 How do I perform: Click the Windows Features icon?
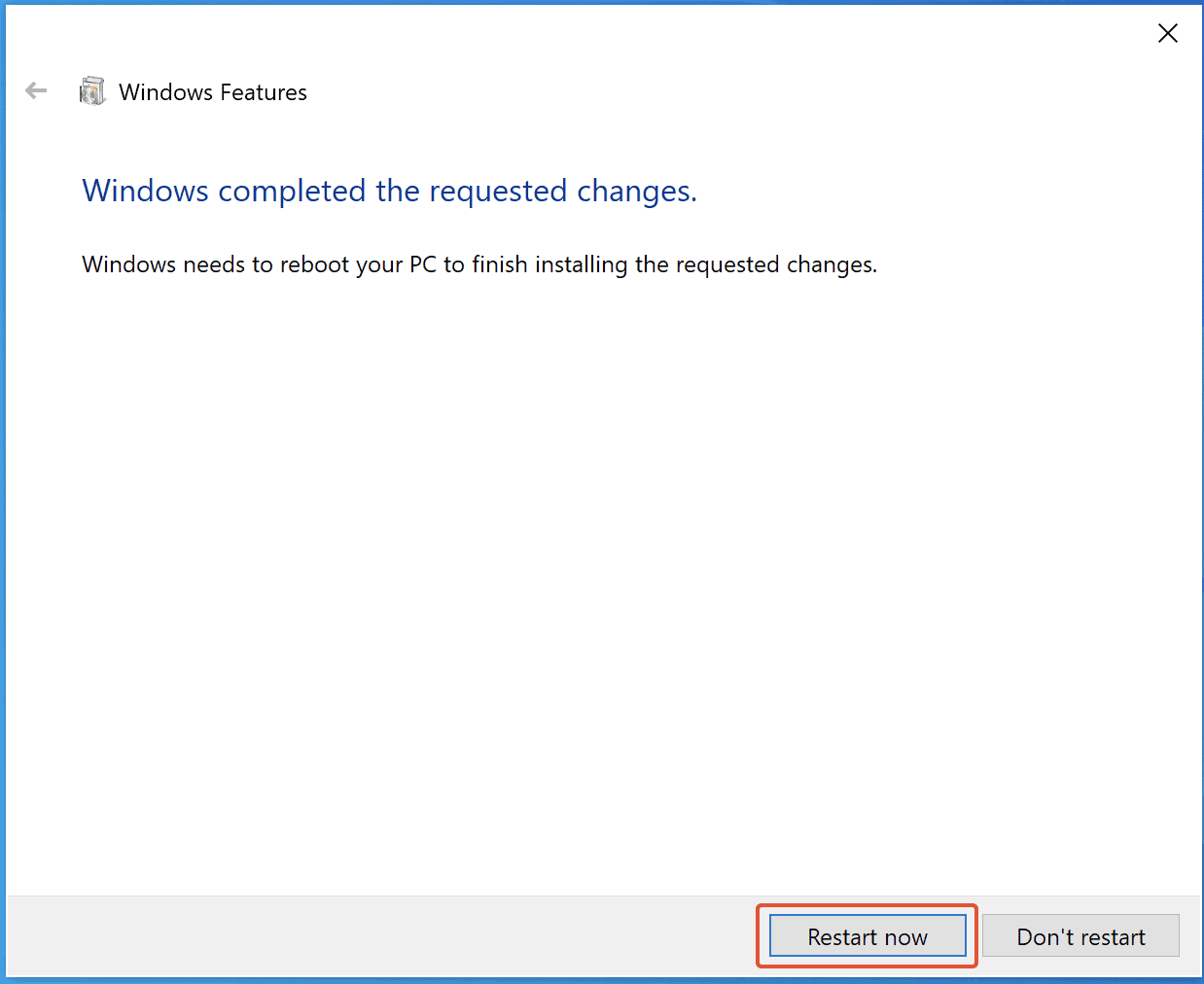tap(92, 91)
